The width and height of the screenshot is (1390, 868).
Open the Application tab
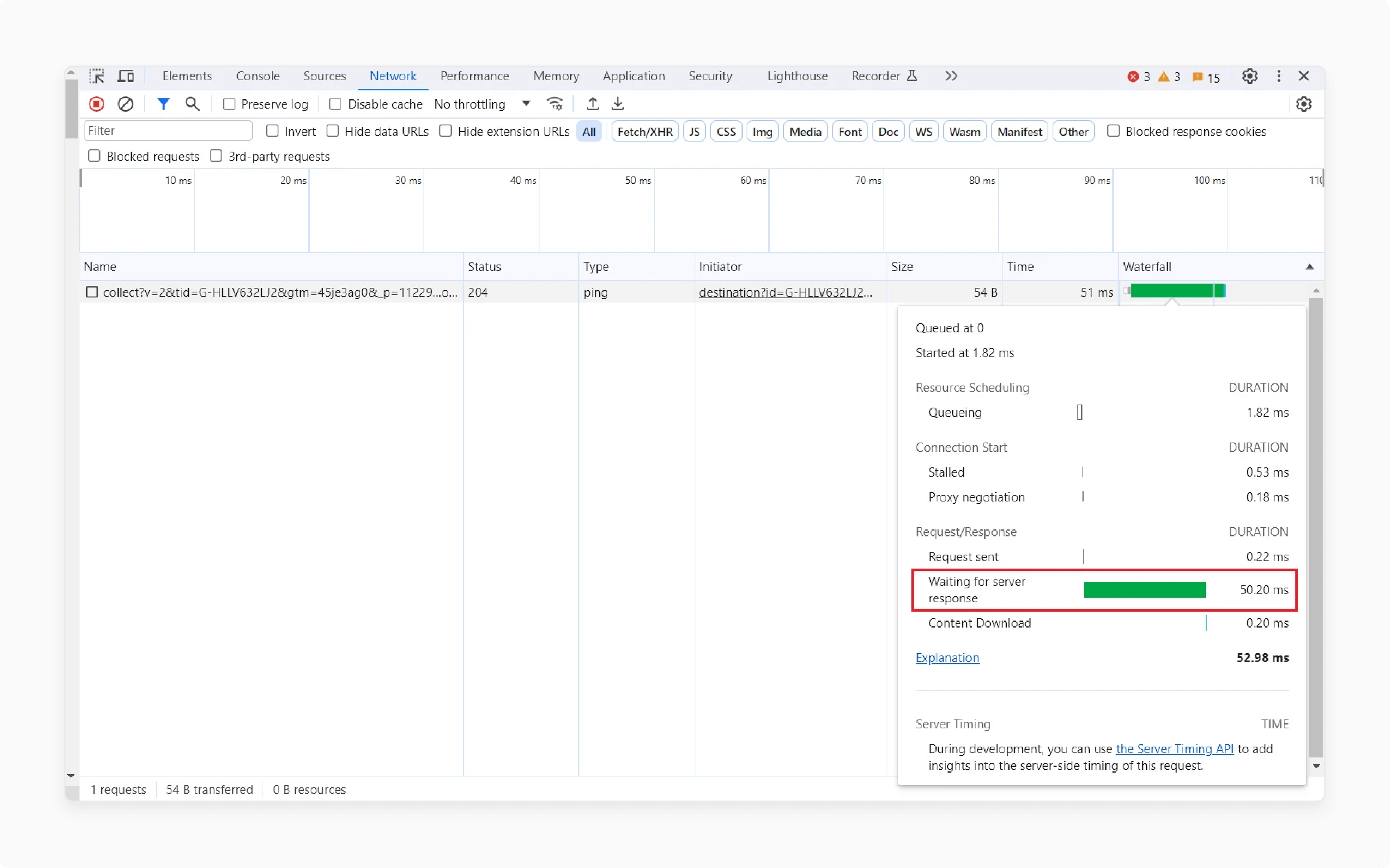(634, 76)
